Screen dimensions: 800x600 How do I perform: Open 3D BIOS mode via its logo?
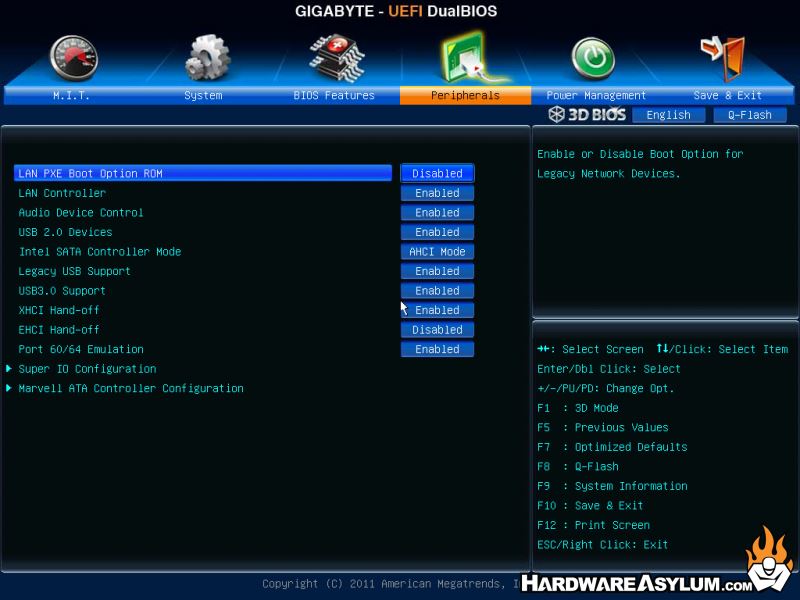pos(587,114)
